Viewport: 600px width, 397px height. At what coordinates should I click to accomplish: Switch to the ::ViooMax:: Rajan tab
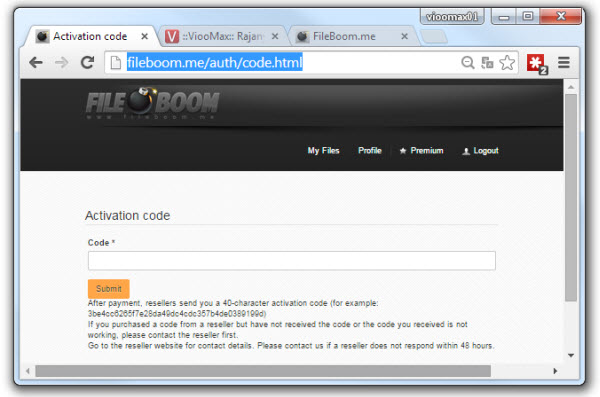[223, 36]
